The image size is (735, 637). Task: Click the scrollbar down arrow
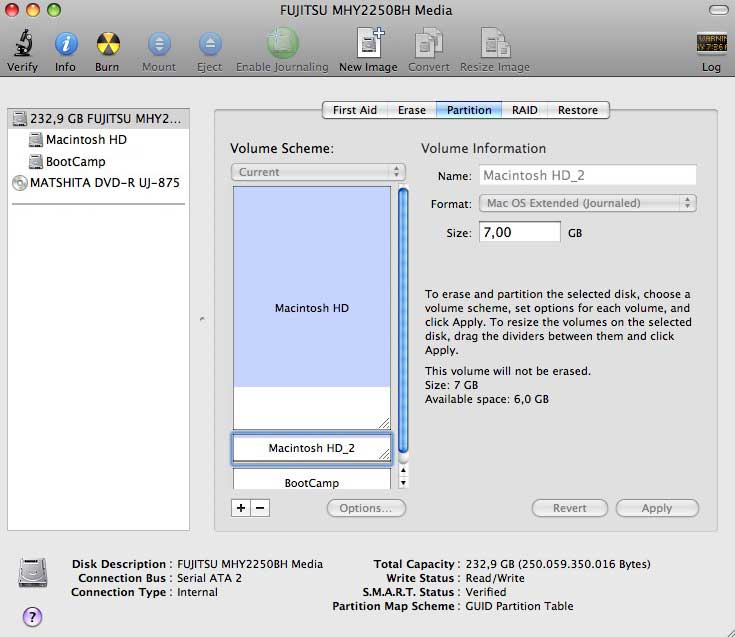[403, 482]
